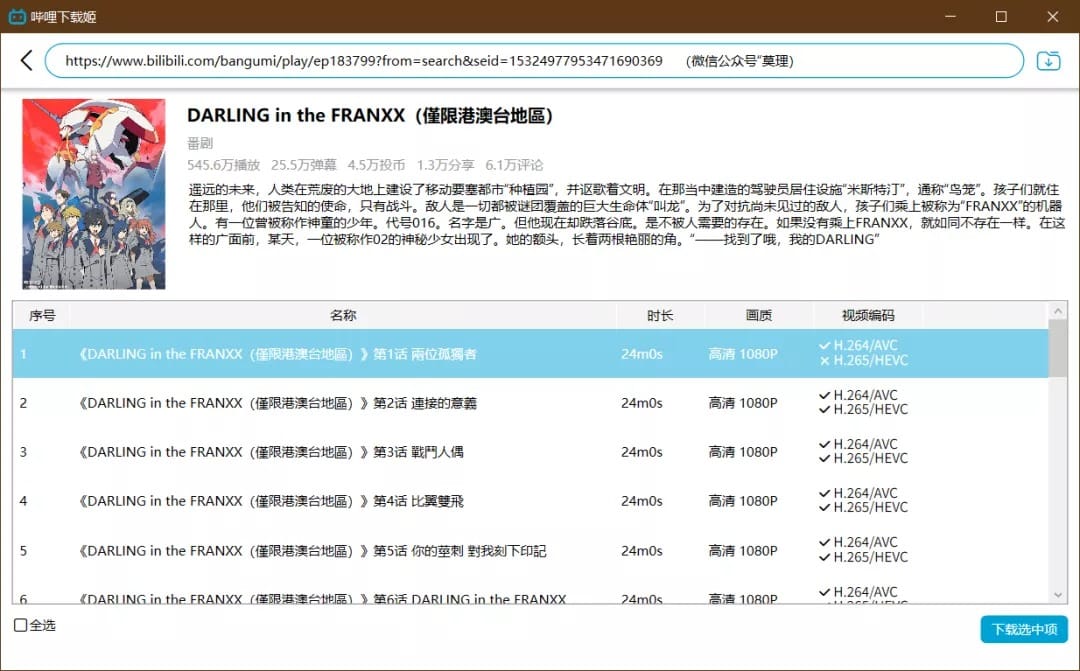Open quality dropdown 高清 1080P for episode 5

tap(743, 551)
